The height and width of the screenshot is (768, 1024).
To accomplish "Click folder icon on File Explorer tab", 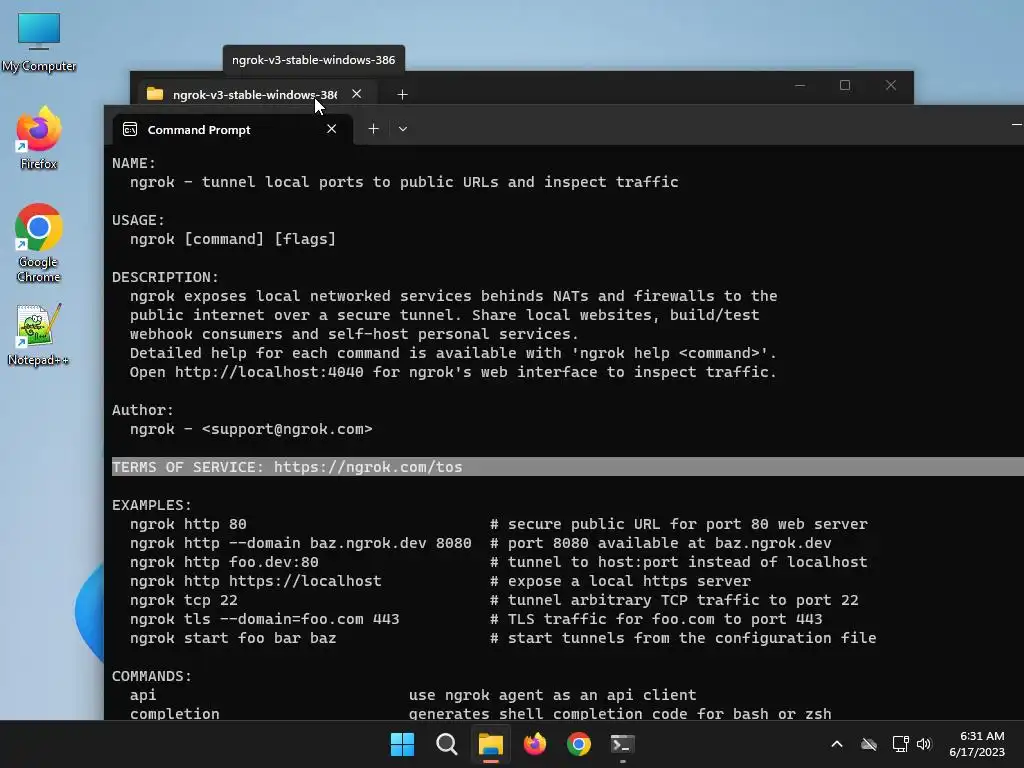I will tap(155, 94).
